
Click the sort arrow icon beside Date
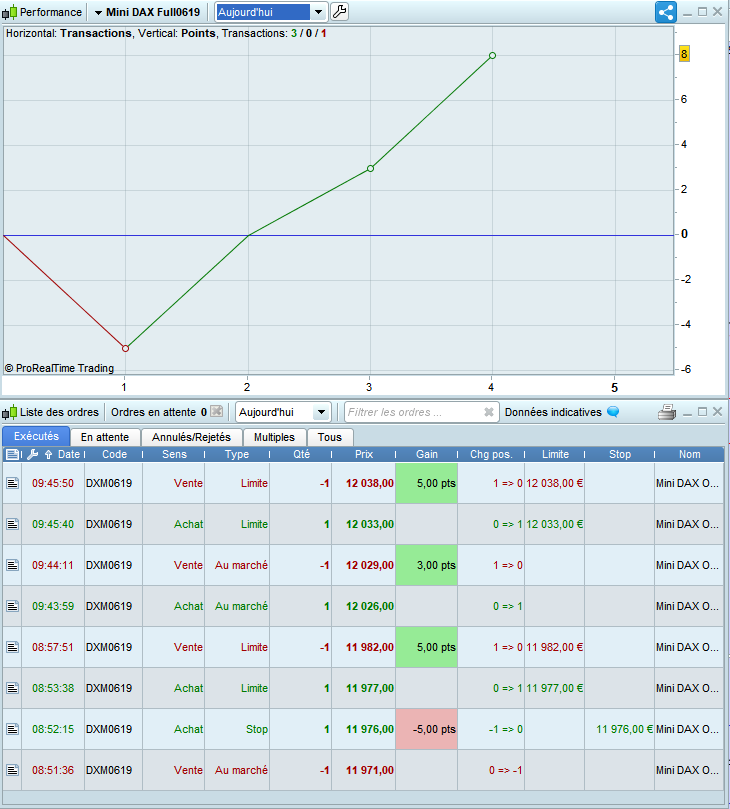point(48,455)
